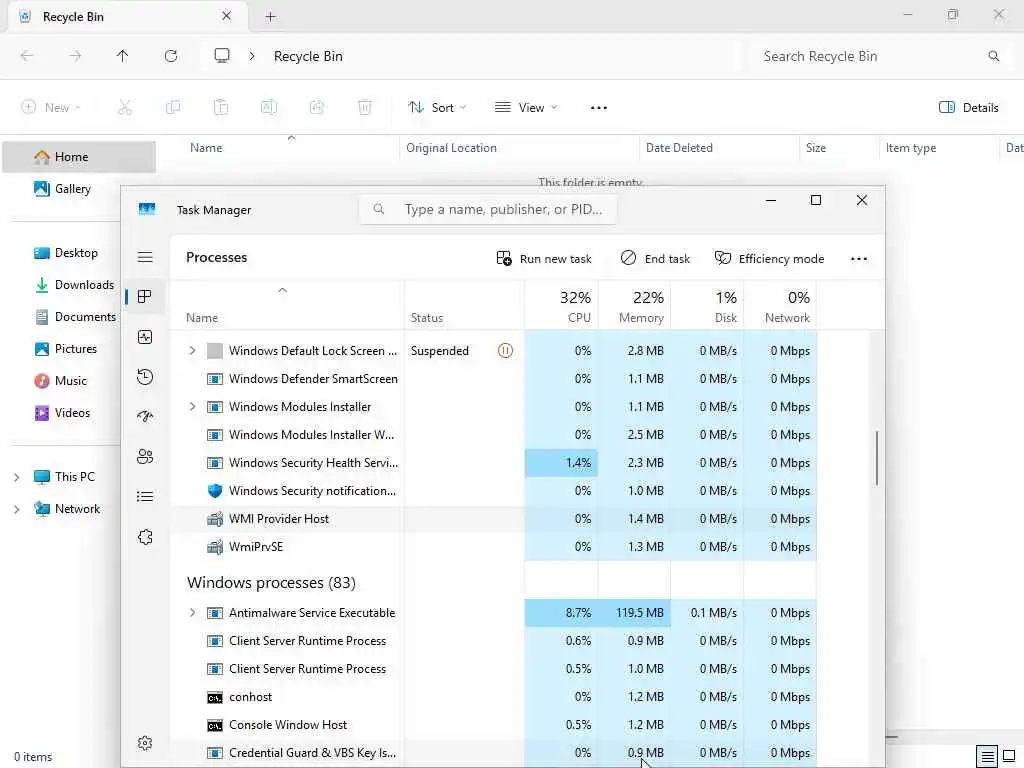Toggle Details pane in Explorer
The image size is (1024, 768).
[x=968, y=108]
